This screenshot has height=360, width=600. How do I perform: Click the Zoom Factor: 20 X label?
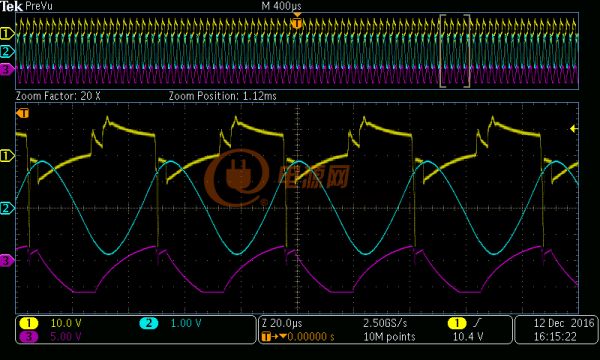(58, 96)
